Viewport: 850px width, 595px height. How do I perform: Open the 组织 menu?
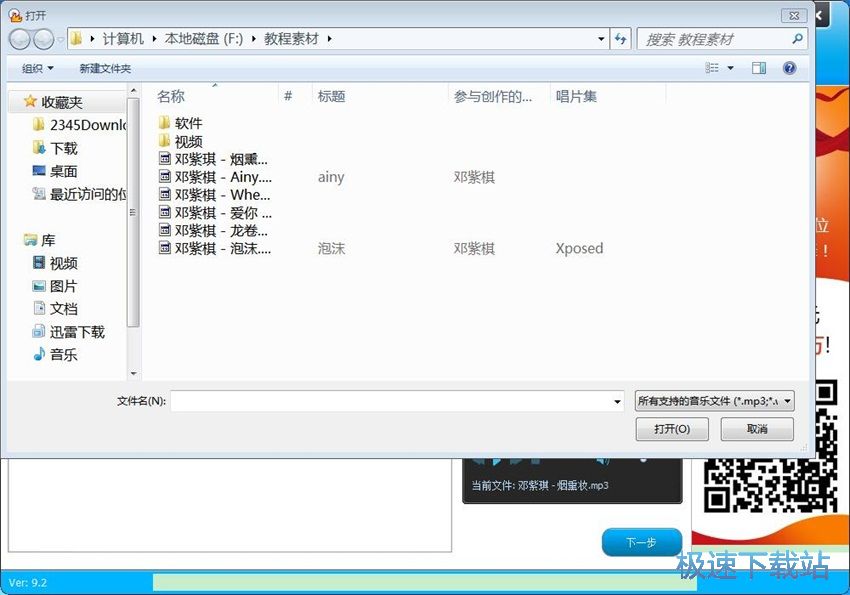(37, 68)
